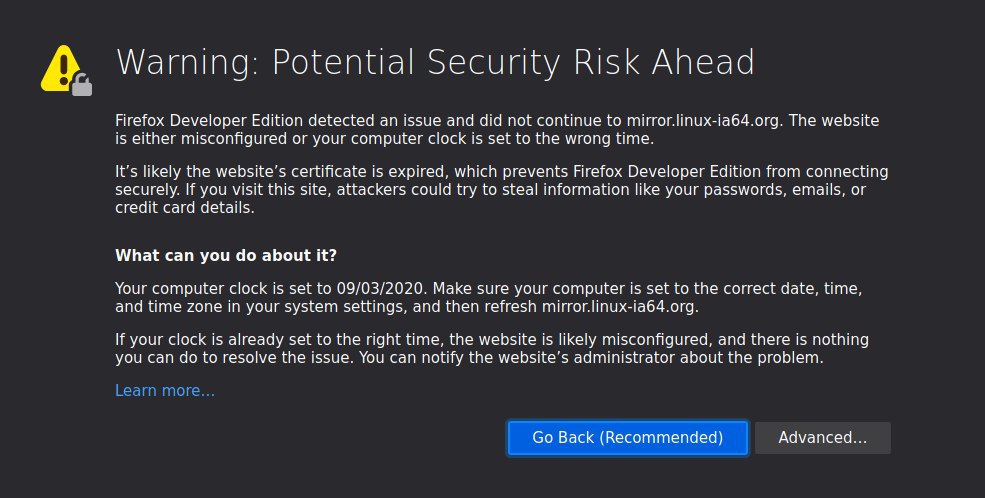Click mirror.linux-ia64.org after the word refresh

[618, 307]
